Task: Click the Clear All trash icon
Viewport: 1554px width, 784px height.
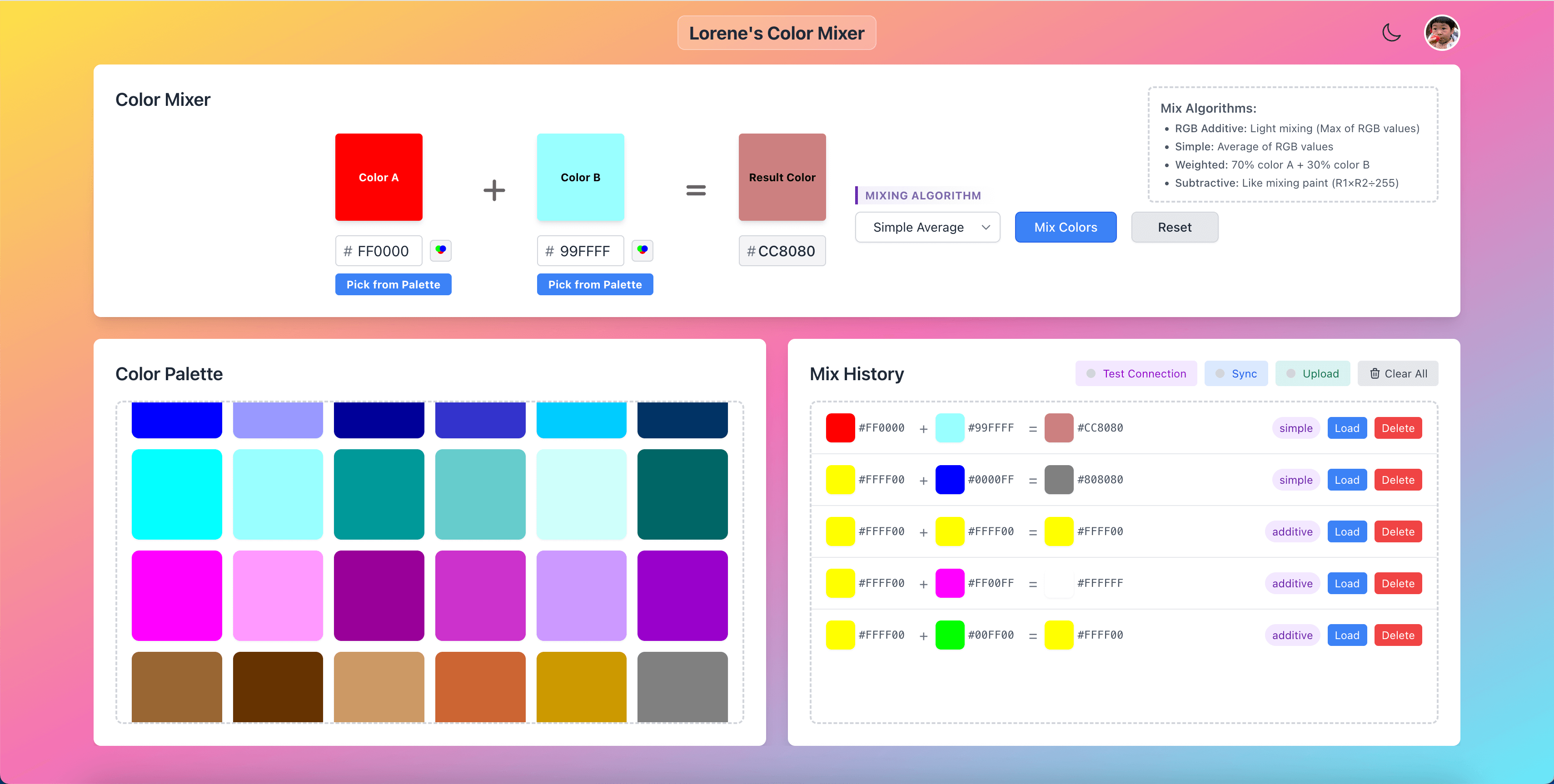Action: coord(1374,373)
